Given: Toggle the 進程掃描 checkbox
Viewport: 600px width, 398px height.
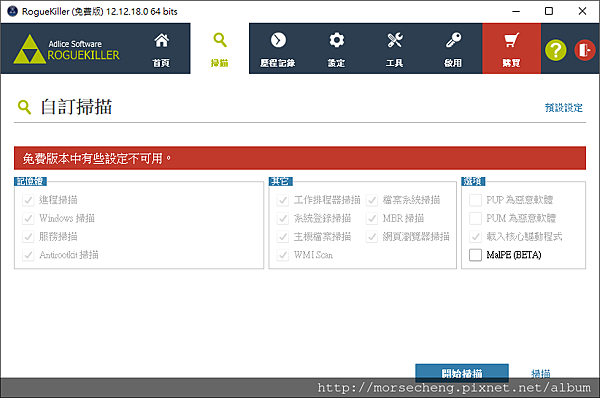Looking at the screenshot, I should click(28, 200).
